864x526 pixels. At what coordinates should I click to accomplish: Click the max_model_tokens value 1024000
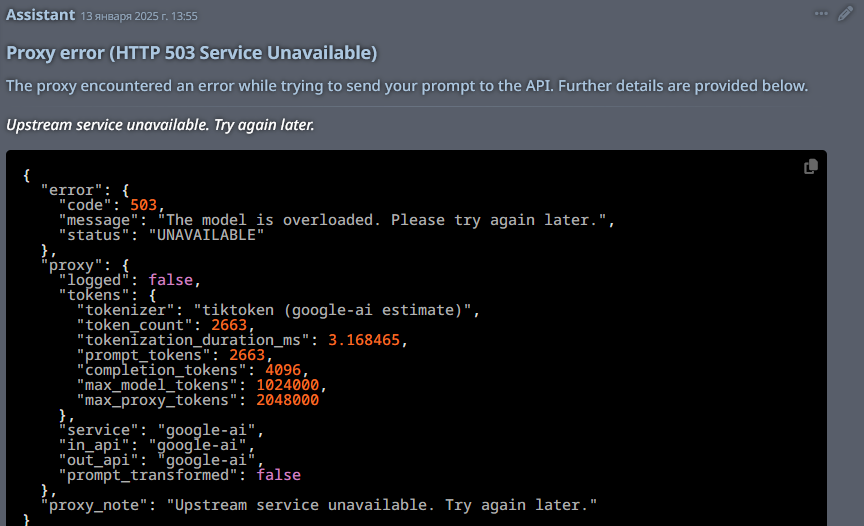288,384
